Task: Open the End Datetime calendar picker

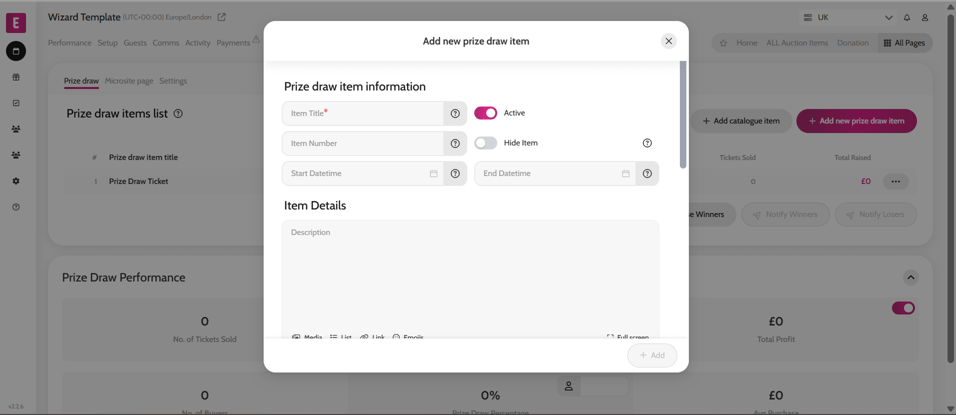Action: click(x=626, y=174)
